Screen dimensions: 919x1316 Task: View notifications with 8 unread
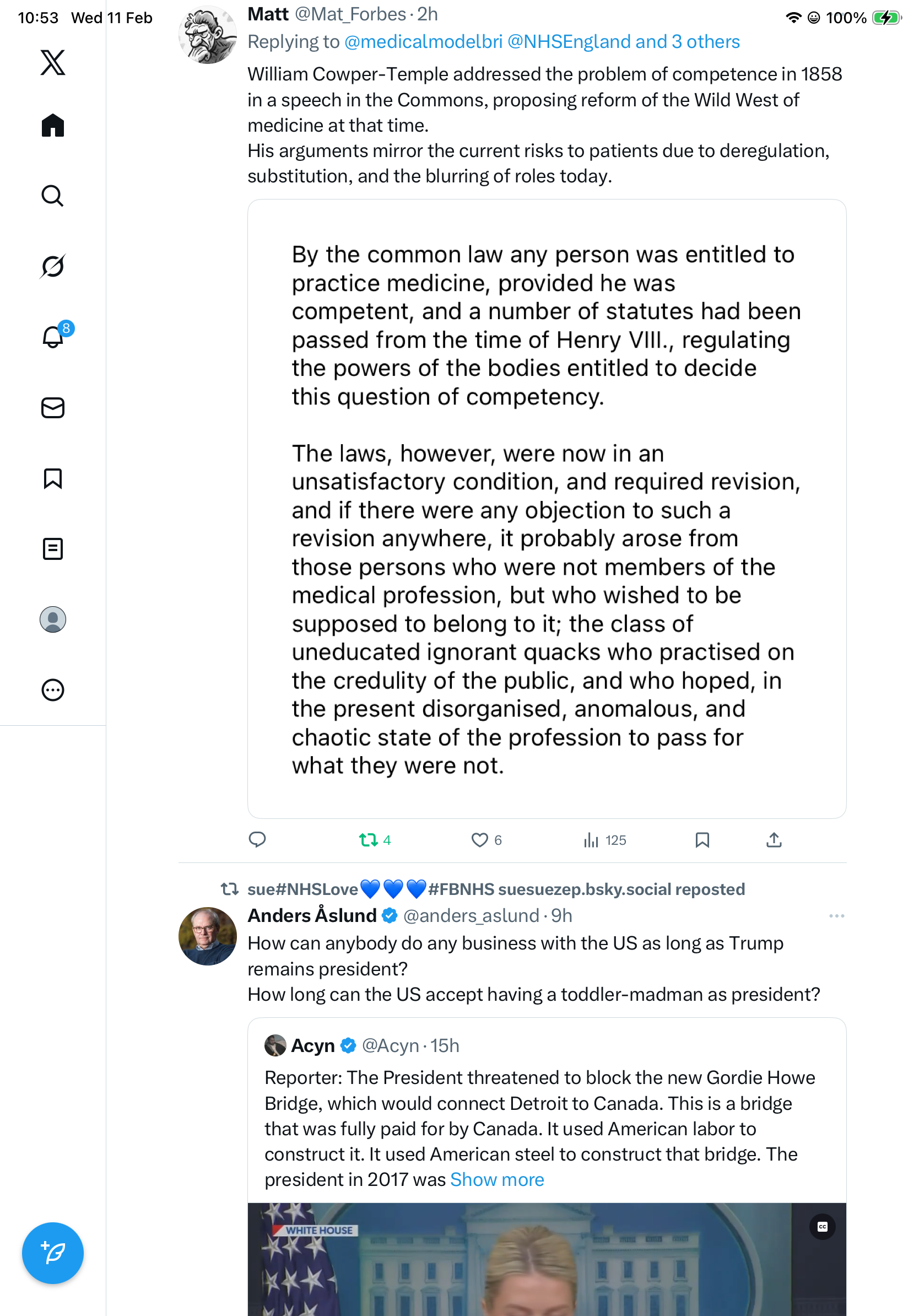(53, 337)
